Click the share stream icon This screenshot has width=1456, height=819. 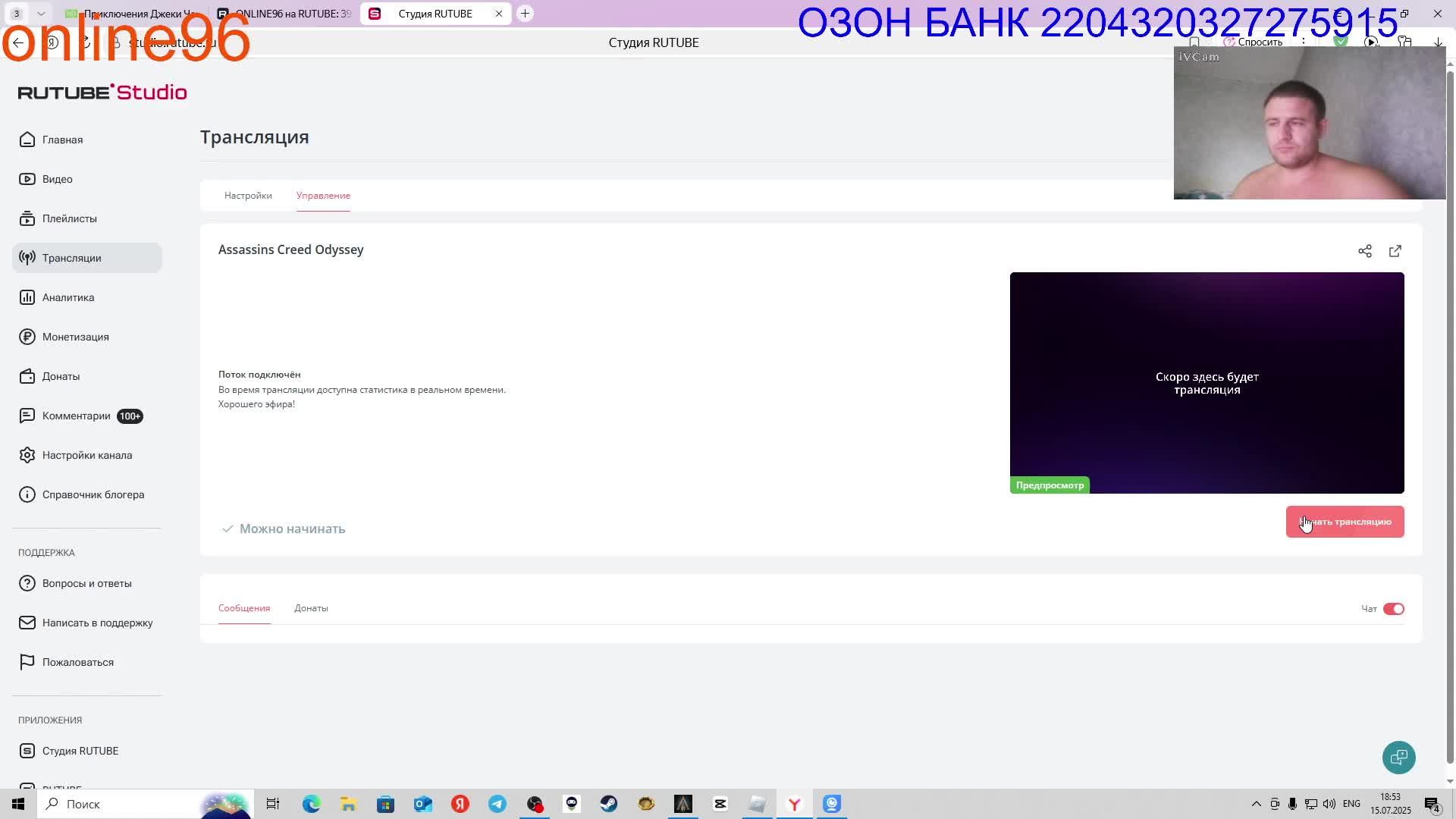click(1365, 251)
